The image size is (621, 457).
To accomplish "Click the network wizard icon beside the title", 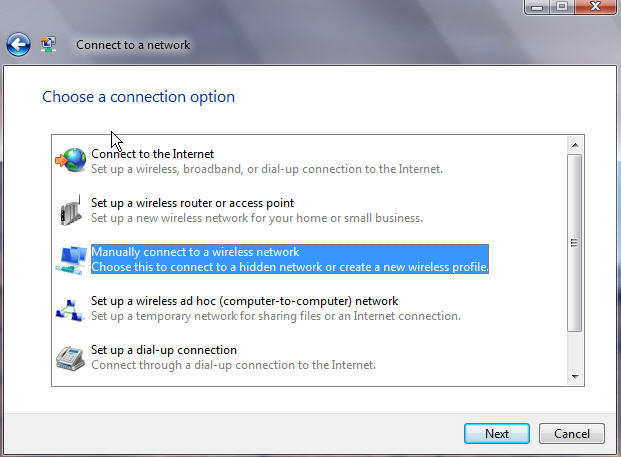I will point(48,44).
